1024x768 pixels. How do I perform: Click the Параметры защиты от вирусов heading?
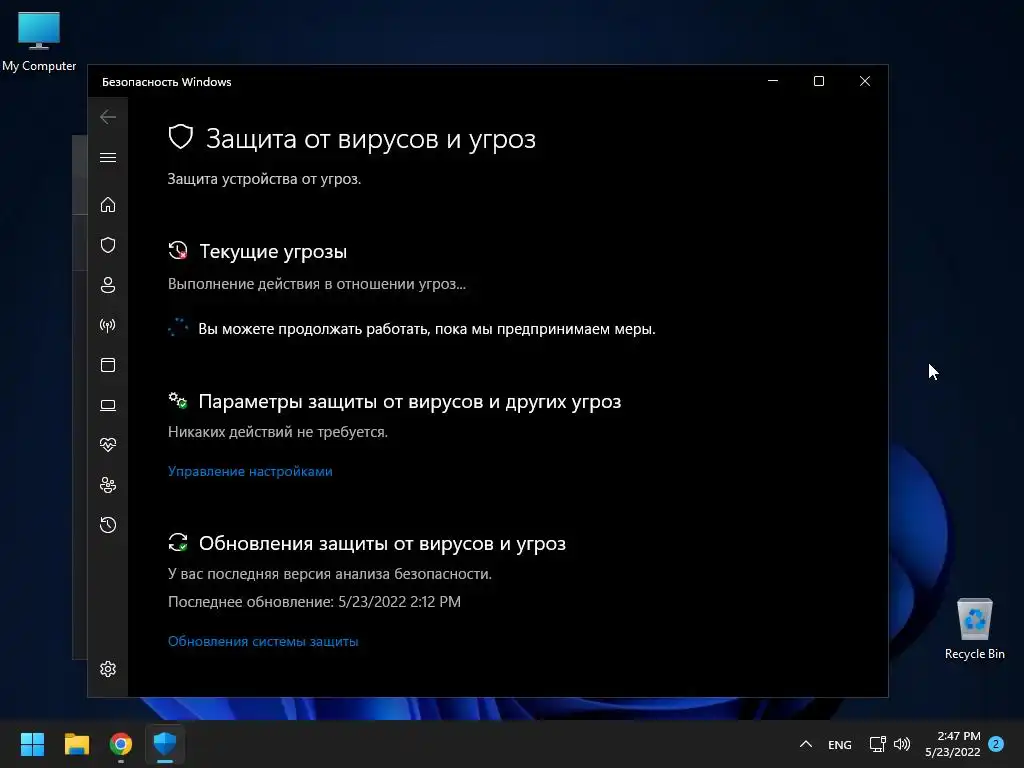coord(409,402)
